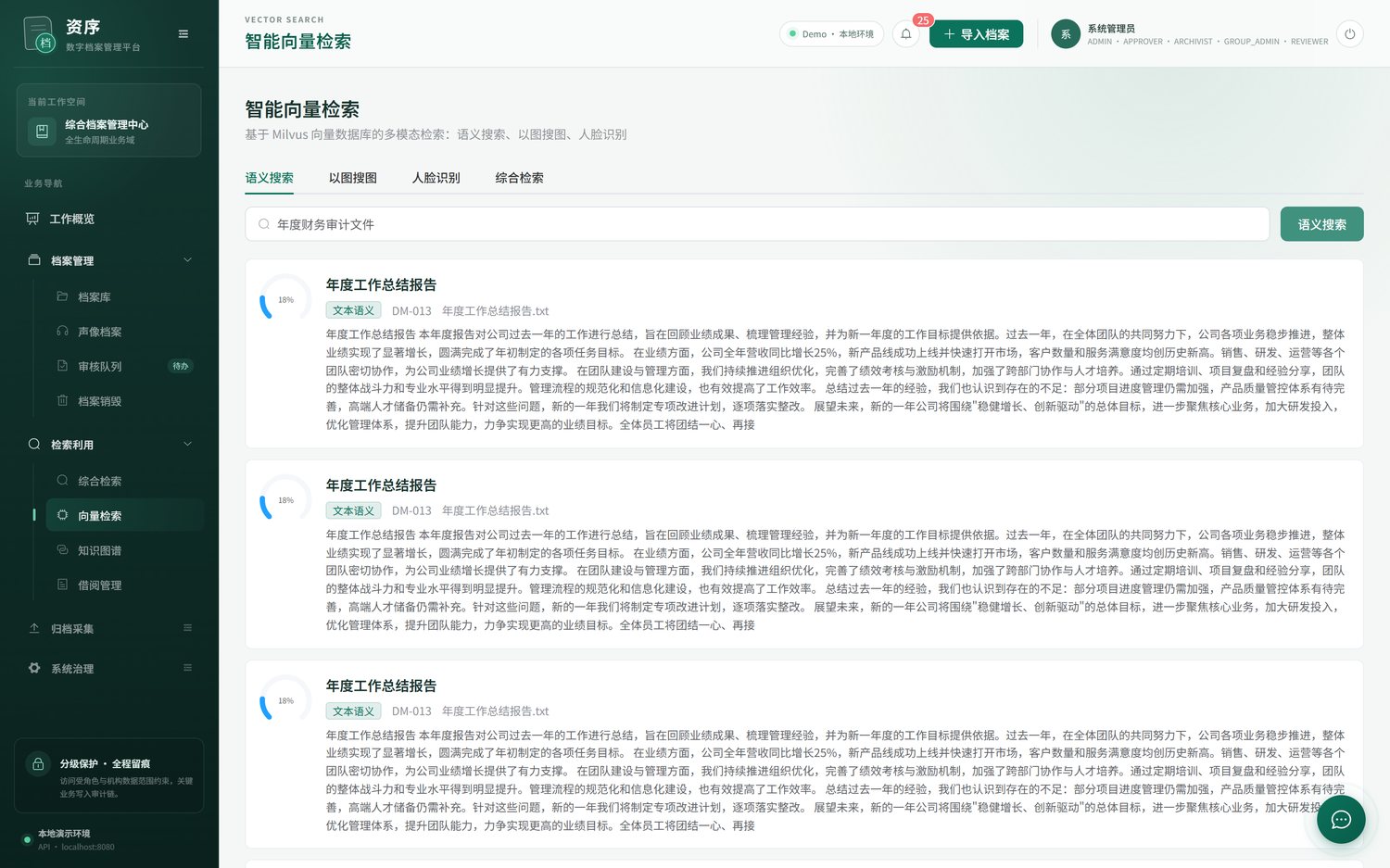Open the 综合档案管理中心 workspace card
The height and width of the screenshot is (868, 1390).
coord(109,120)
